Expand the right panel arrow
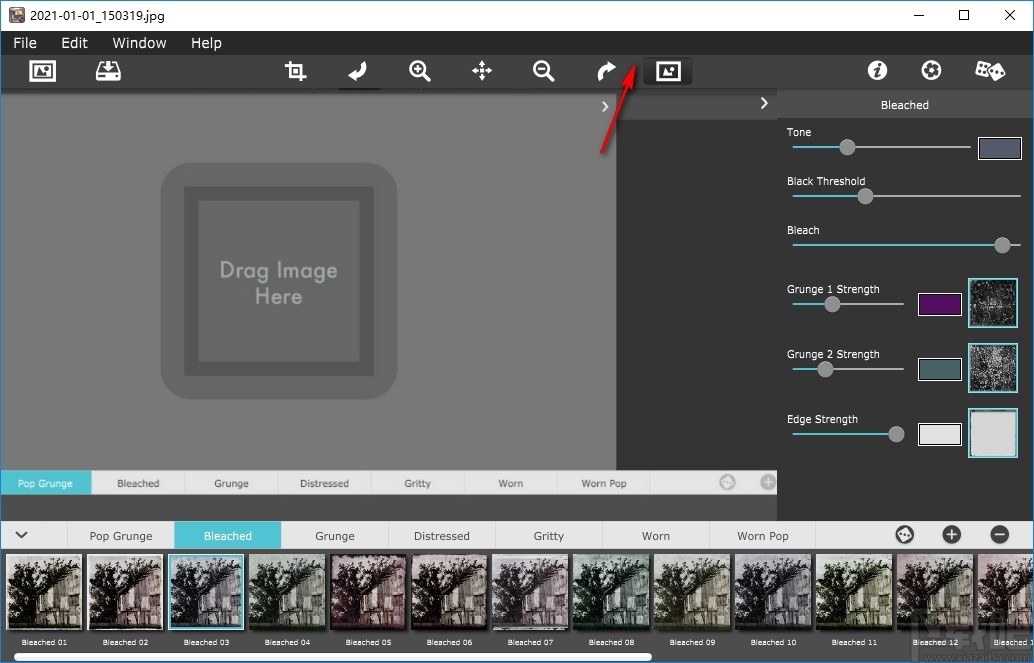This screenshot has width=1034, height=663. coord(764,104)
